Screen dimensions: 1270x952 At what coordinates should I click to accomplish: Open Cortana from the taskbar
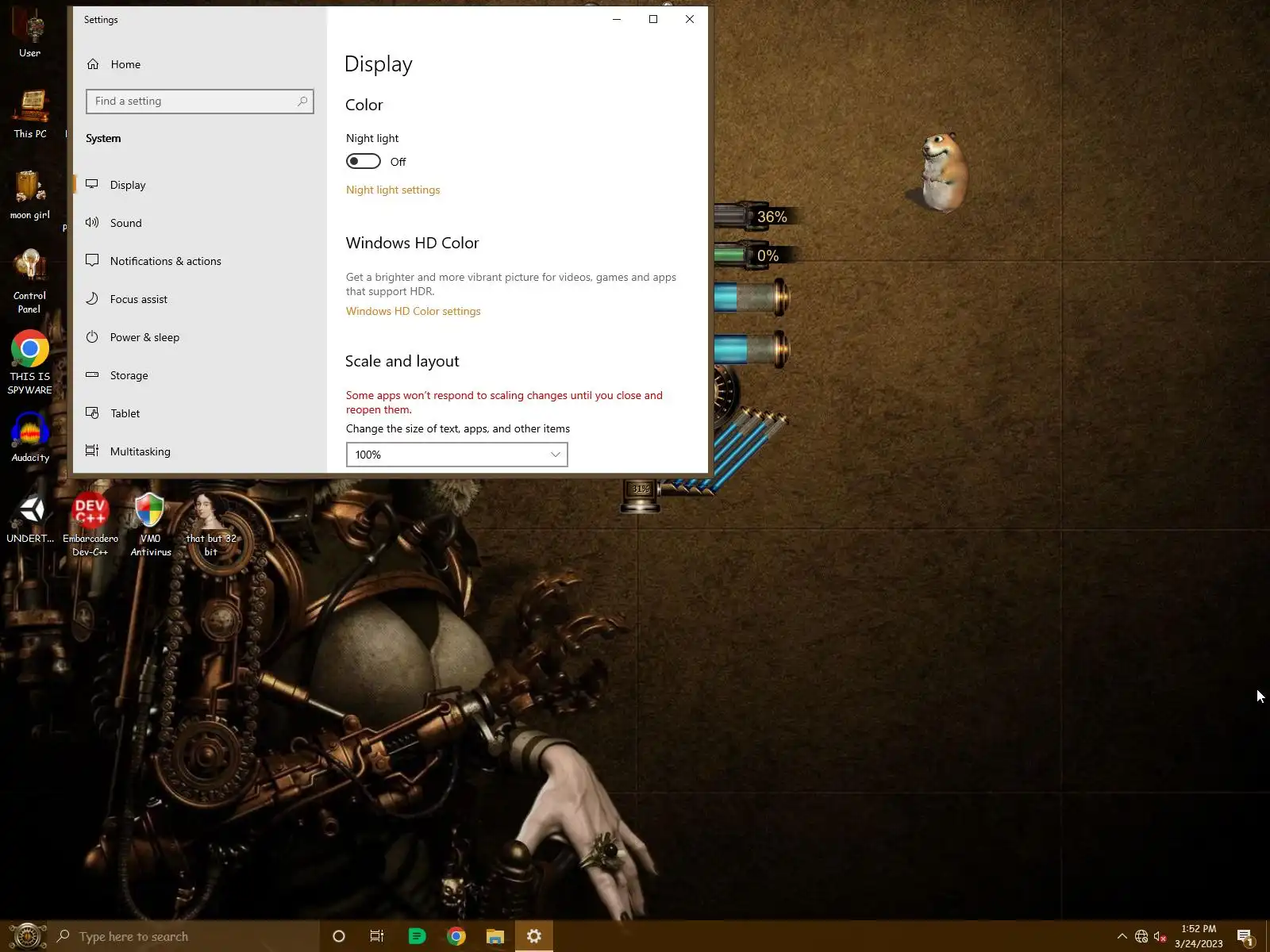339,937
